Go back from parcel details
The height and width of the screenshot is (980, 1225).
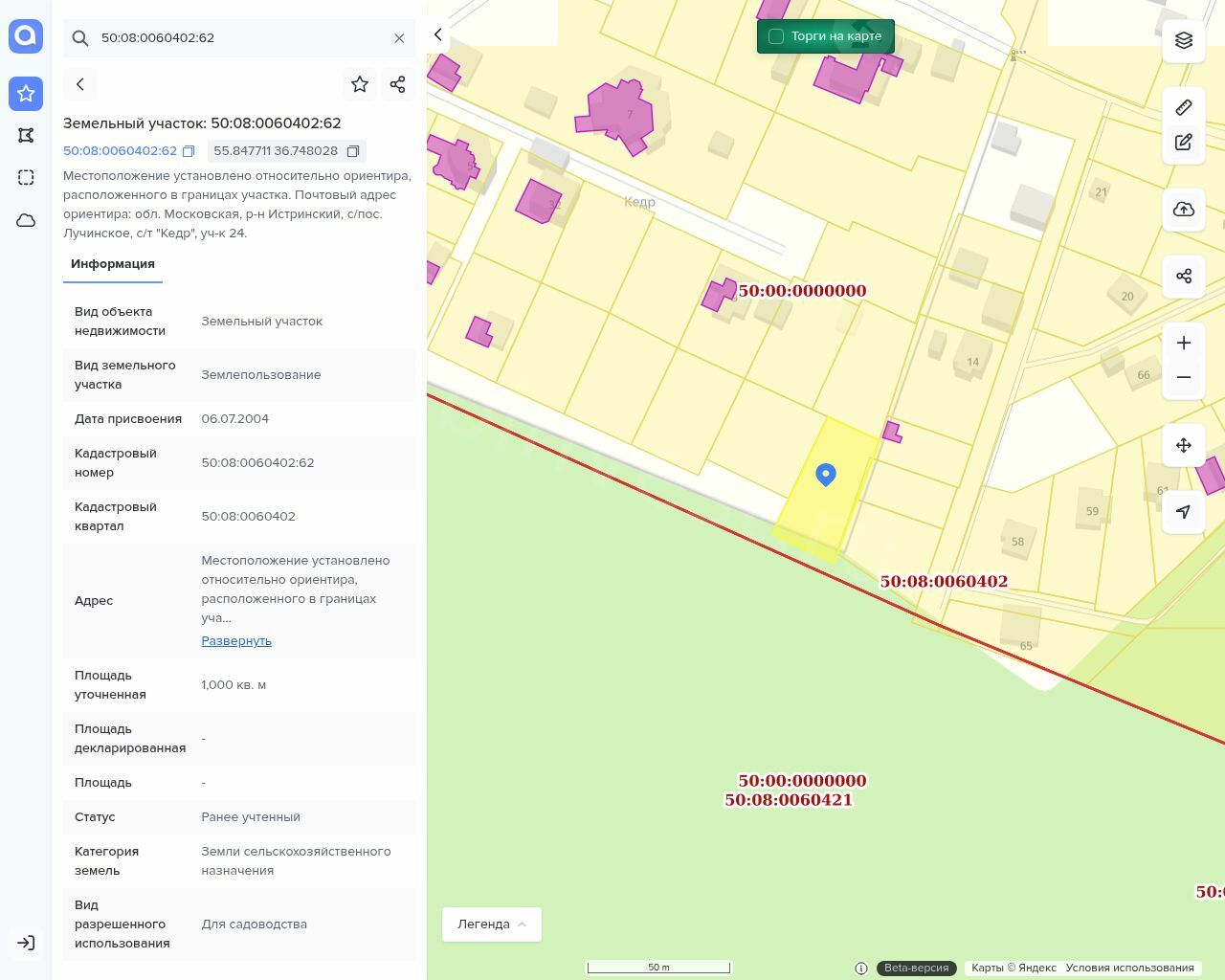(80, 84)
